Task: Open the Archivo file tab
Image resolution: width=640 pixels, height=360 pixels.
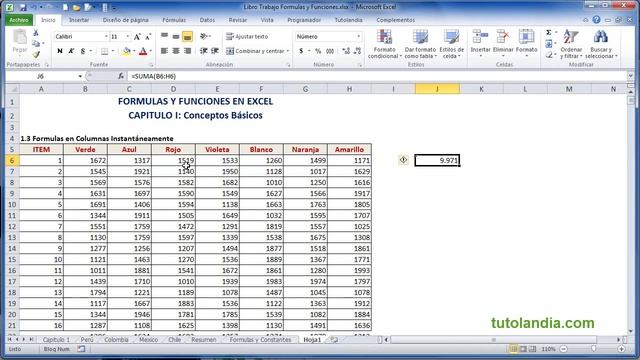Action: [19, 20]
